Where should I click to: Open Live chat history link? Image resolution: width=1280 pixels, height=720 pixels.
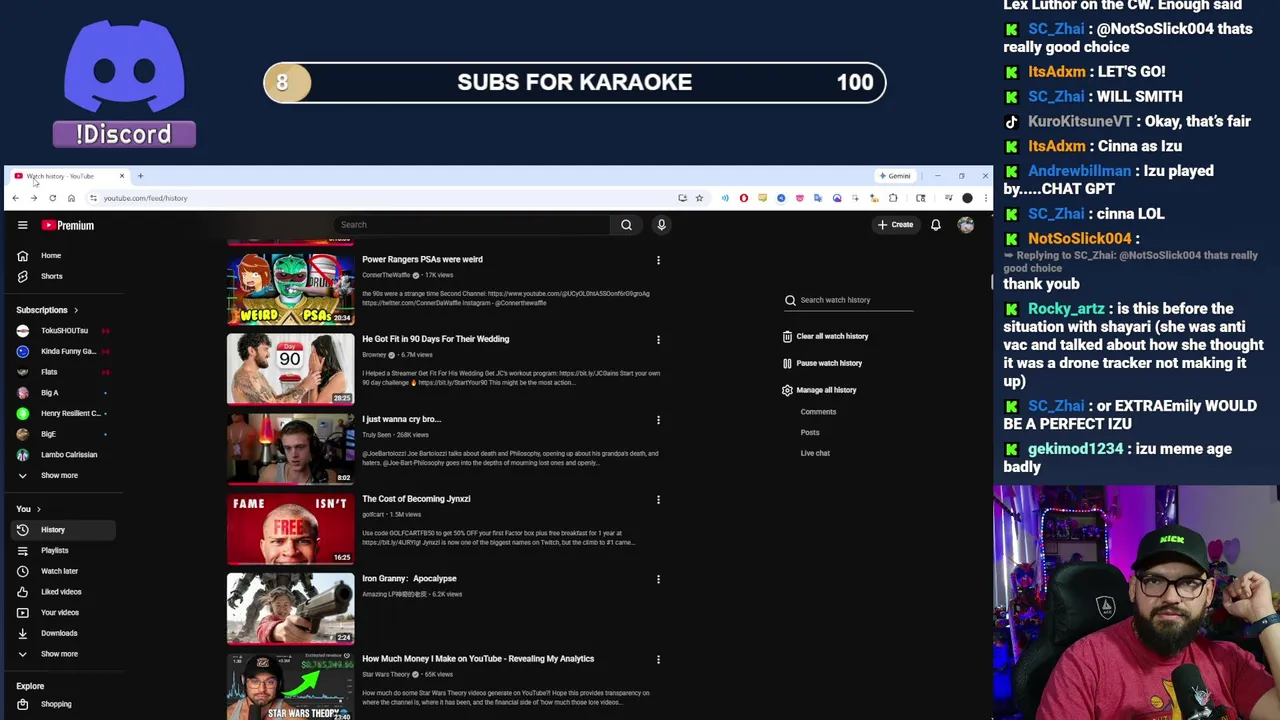[x=815, y=453]
